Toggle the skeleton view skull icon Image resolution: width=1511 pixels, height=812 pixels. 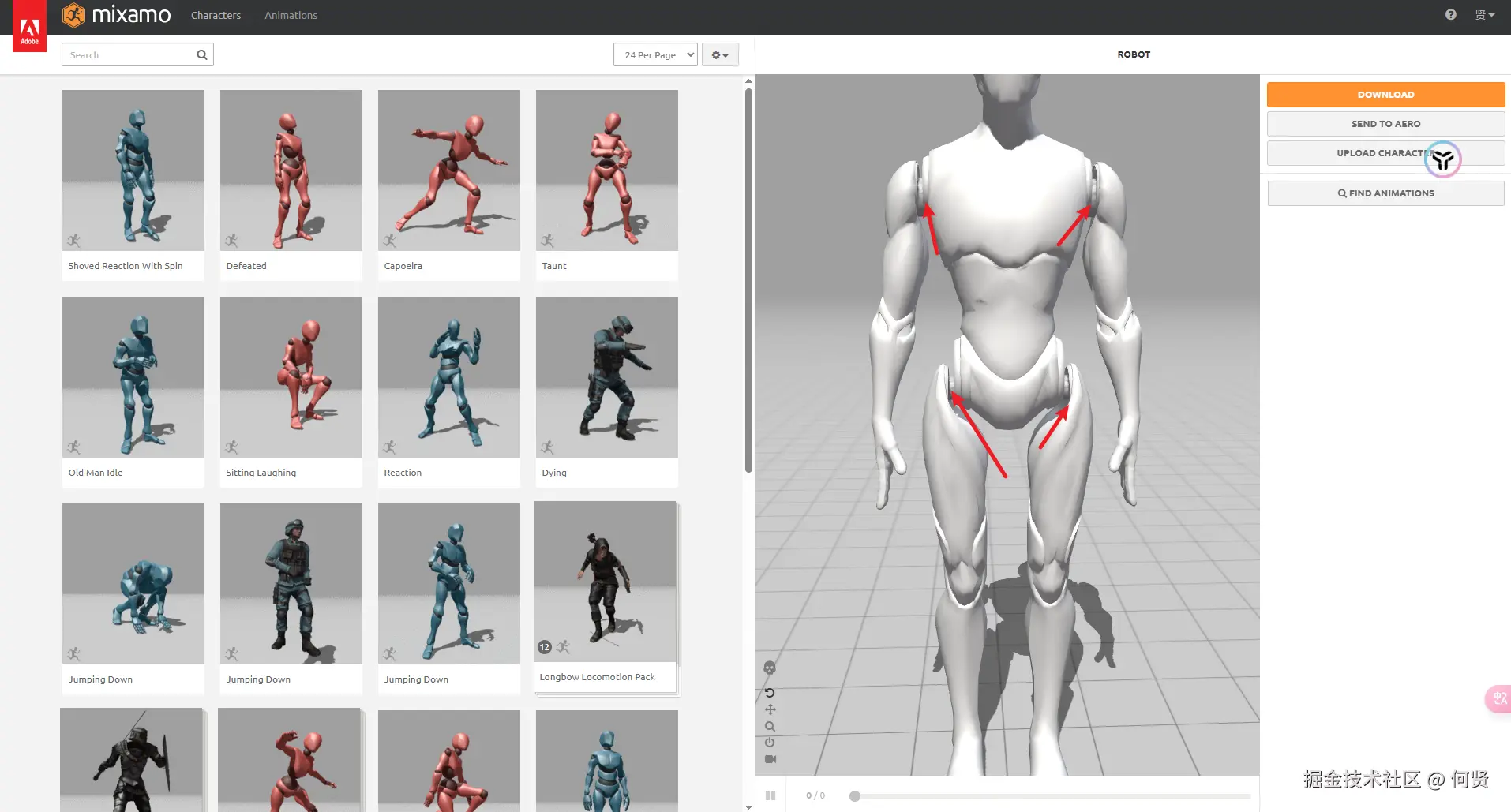(x=770, y=668)
